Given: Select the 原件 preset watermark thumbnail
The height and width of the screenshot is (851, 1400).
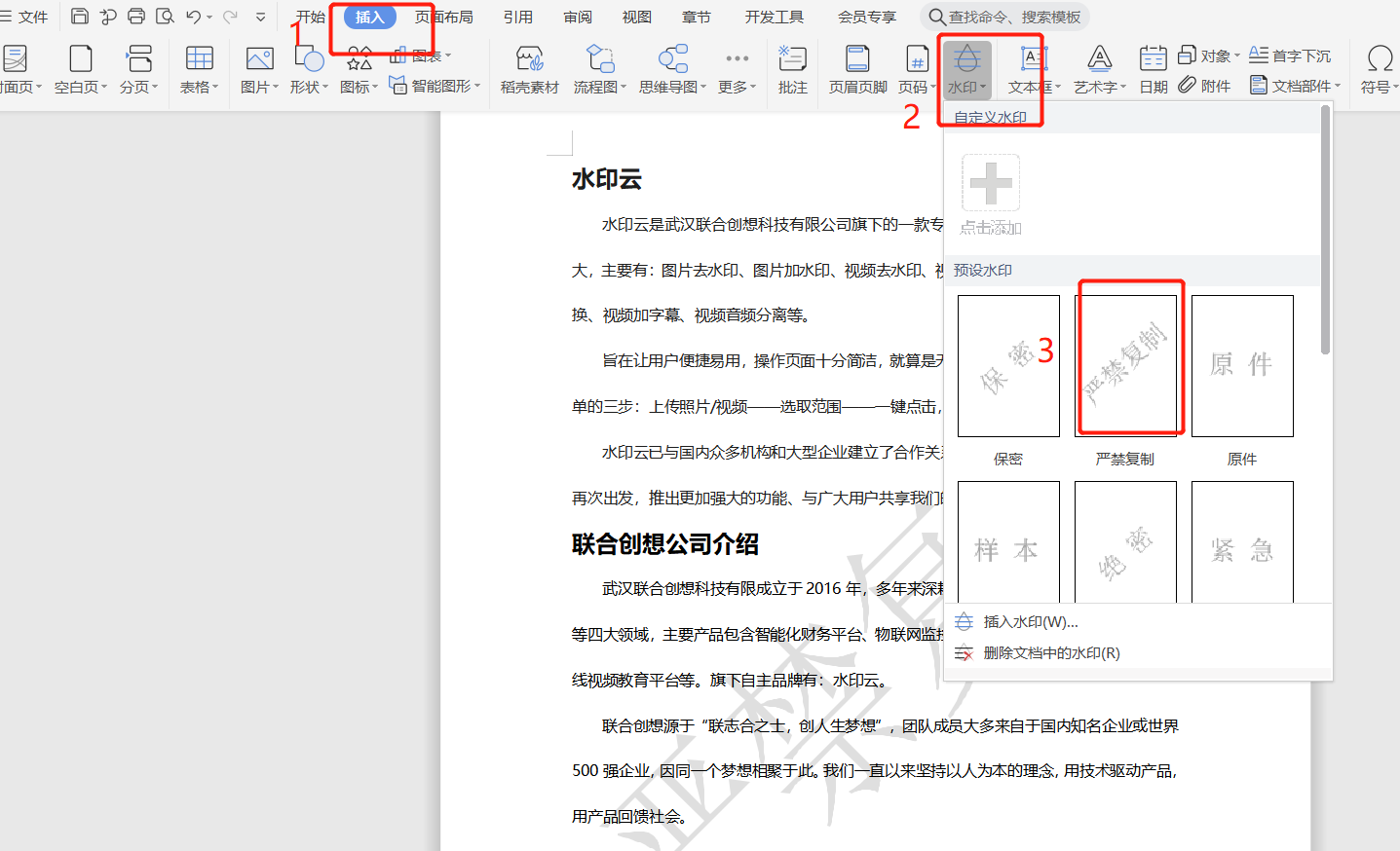Looking at the screenshot, I should [x=1242, y=366].
